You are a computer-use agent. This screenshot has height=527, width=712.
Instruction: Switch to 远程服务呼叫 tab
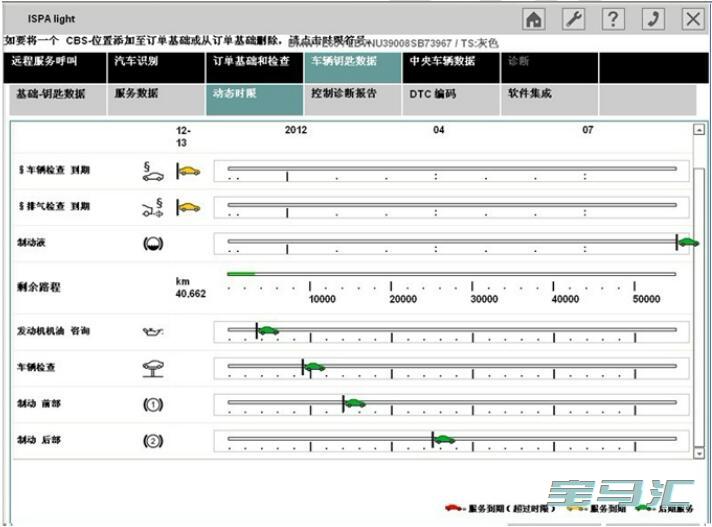click(x=54, y=68)
